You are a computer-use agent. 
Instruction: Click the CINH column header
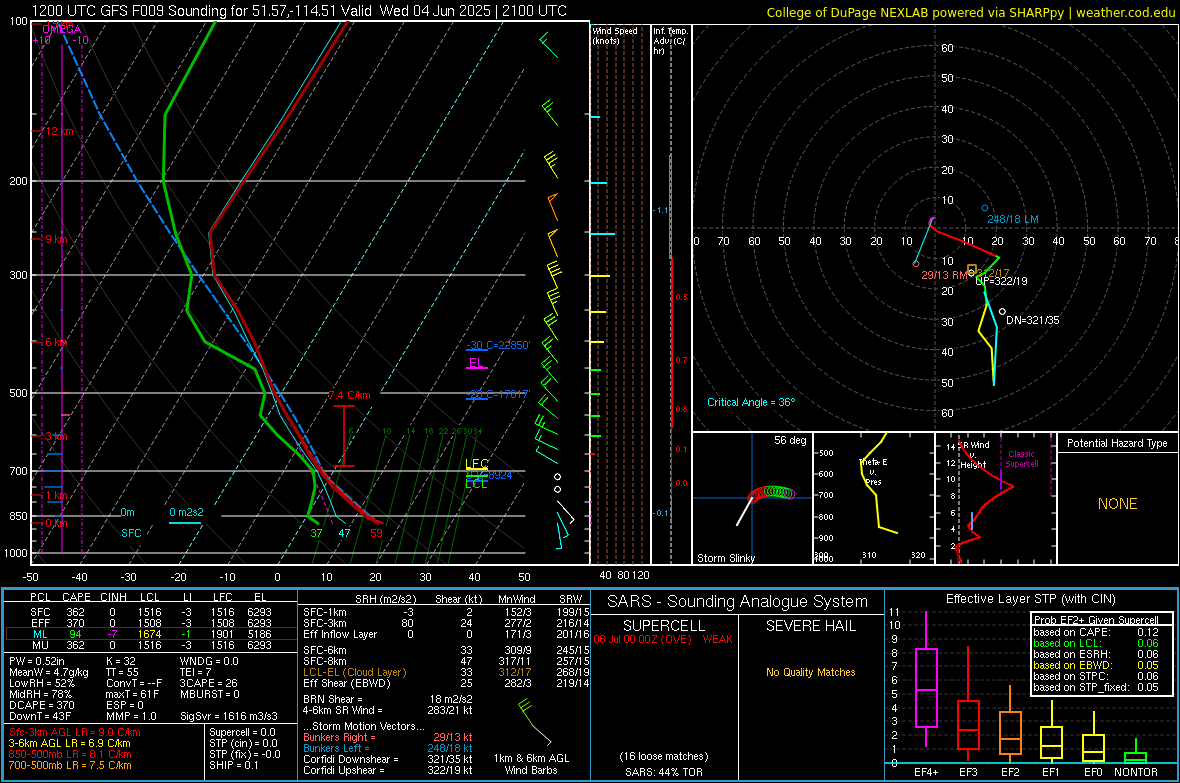click(114, 597)
